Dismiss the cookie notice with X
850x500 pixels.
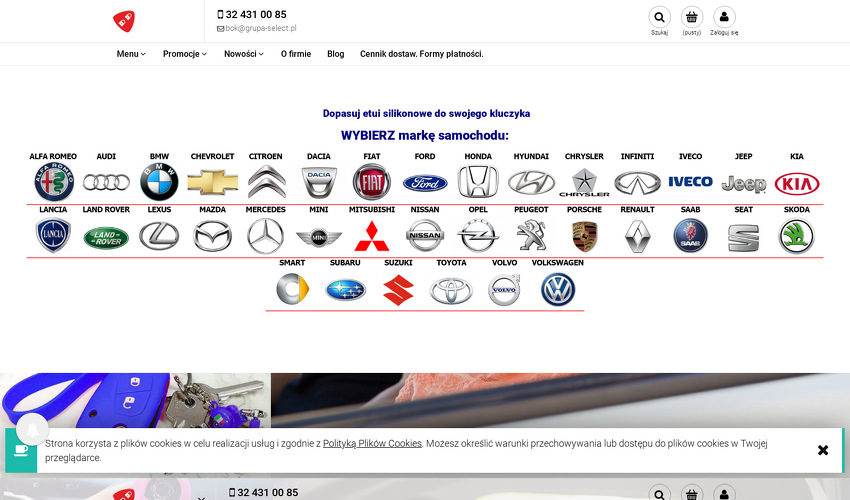pyautogui.click(x=823, y=450)
